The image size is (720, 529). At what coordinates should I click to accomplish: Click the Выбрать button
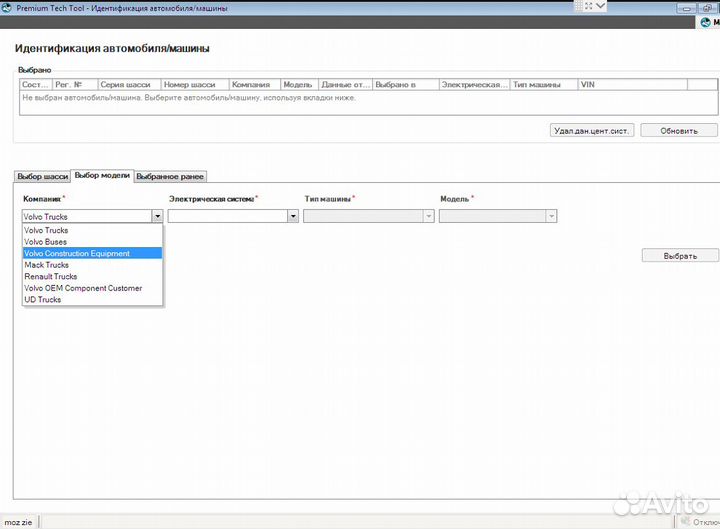click(x=680, y=256)
